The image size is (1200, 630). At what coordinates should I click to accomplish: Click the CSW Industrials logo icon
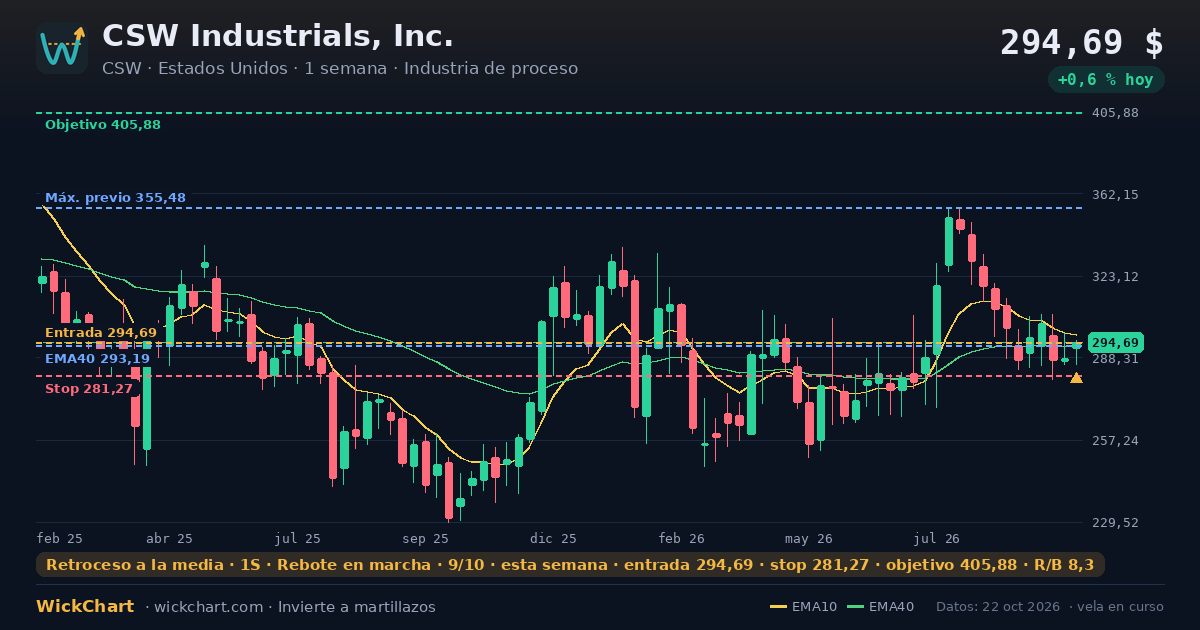(x=62, y=48)
